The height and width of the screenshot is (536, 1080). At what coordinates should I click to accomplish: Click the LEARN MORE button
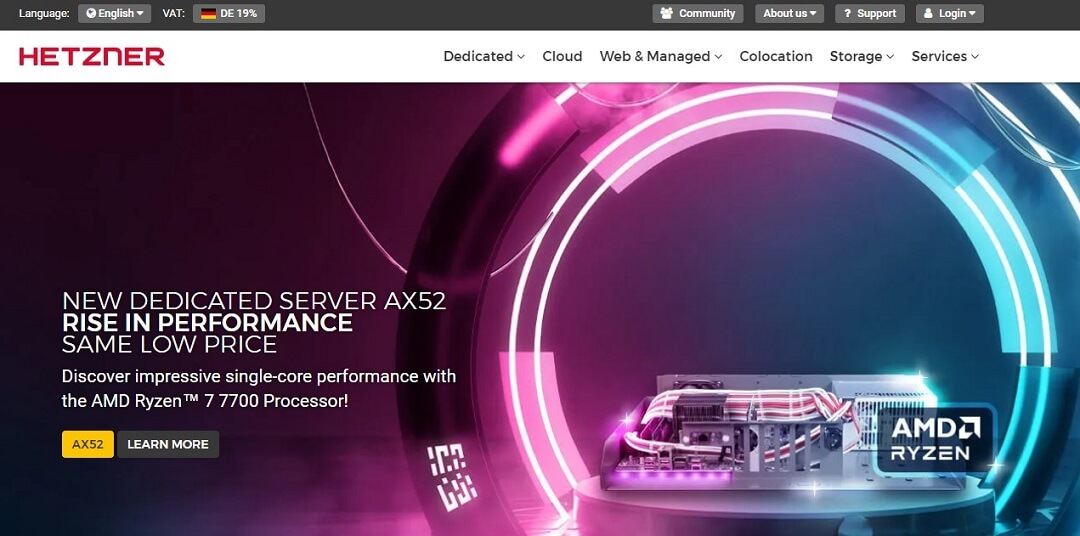coord(168,444)
